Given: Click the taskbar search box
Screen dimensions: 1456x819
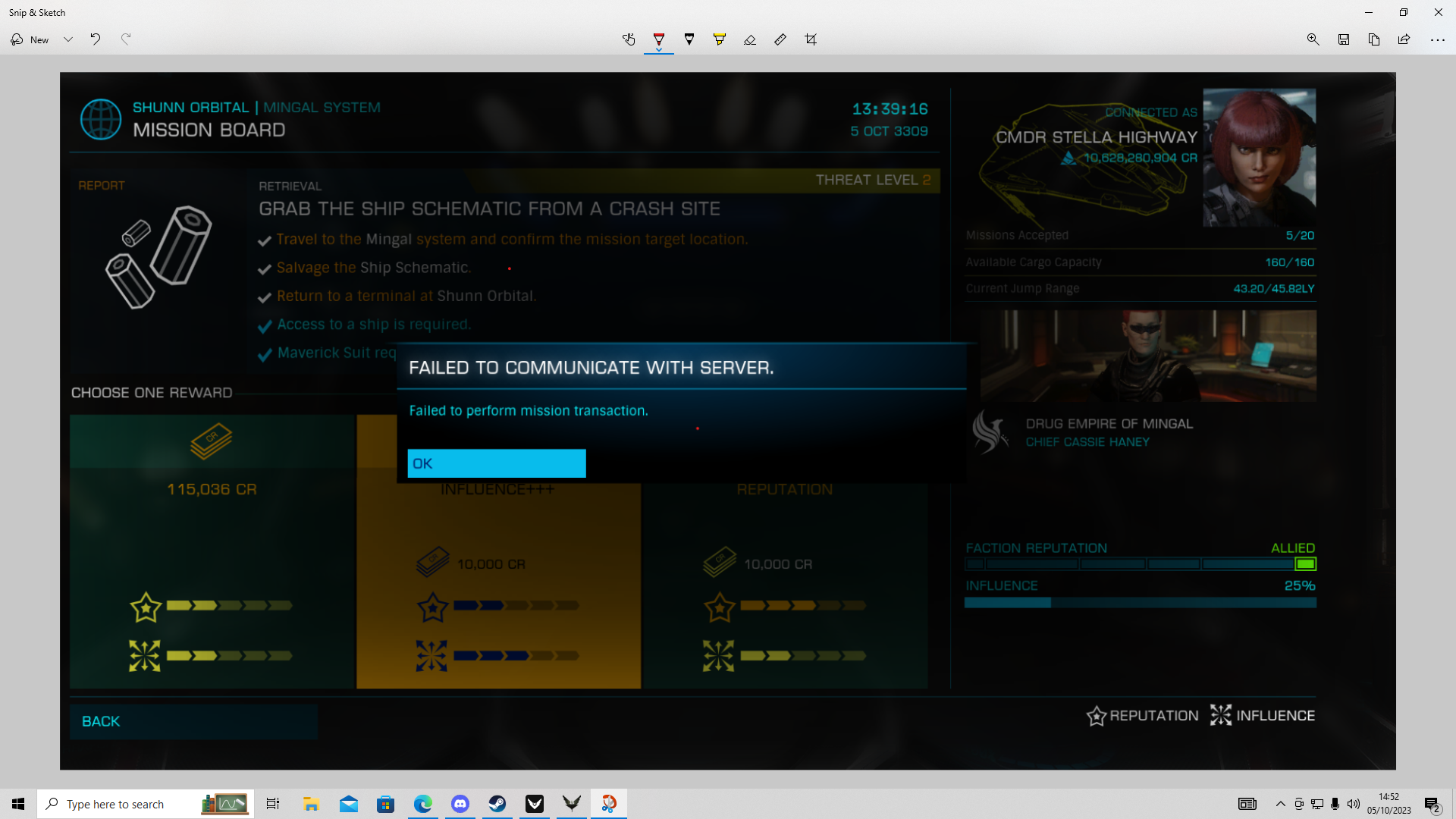Looking at the screenshot, I should point(146,804).
